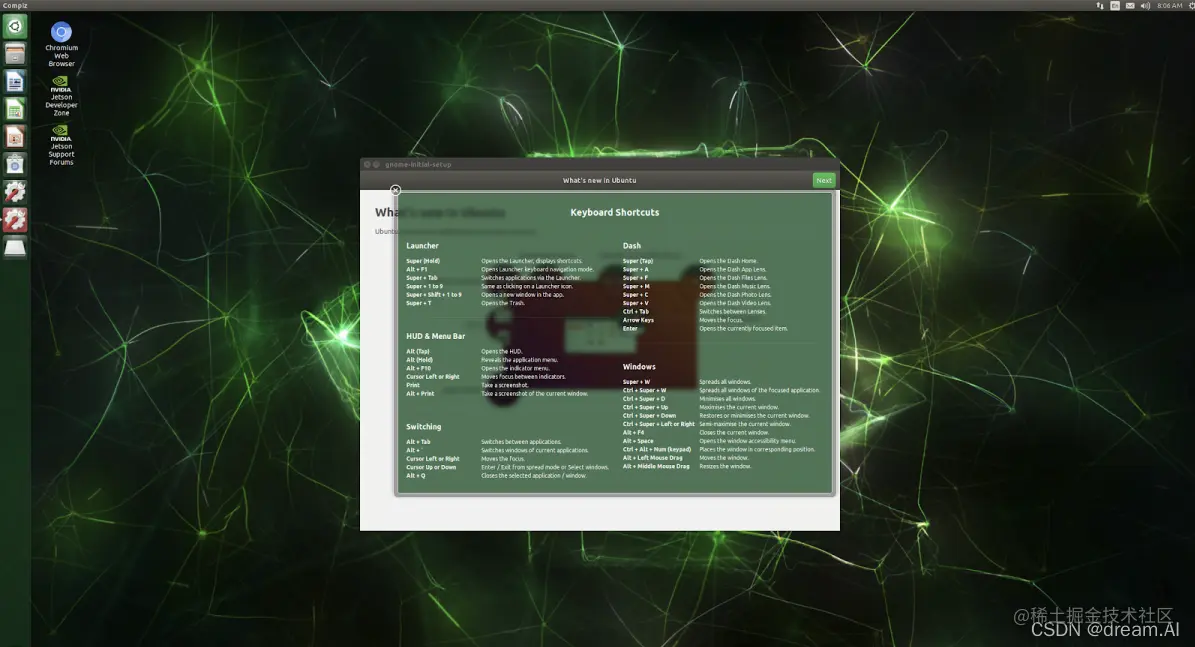Open the Files manager in the launcher
The width and height of the screenshot is (1195, 647).
[x=14, y=54]
